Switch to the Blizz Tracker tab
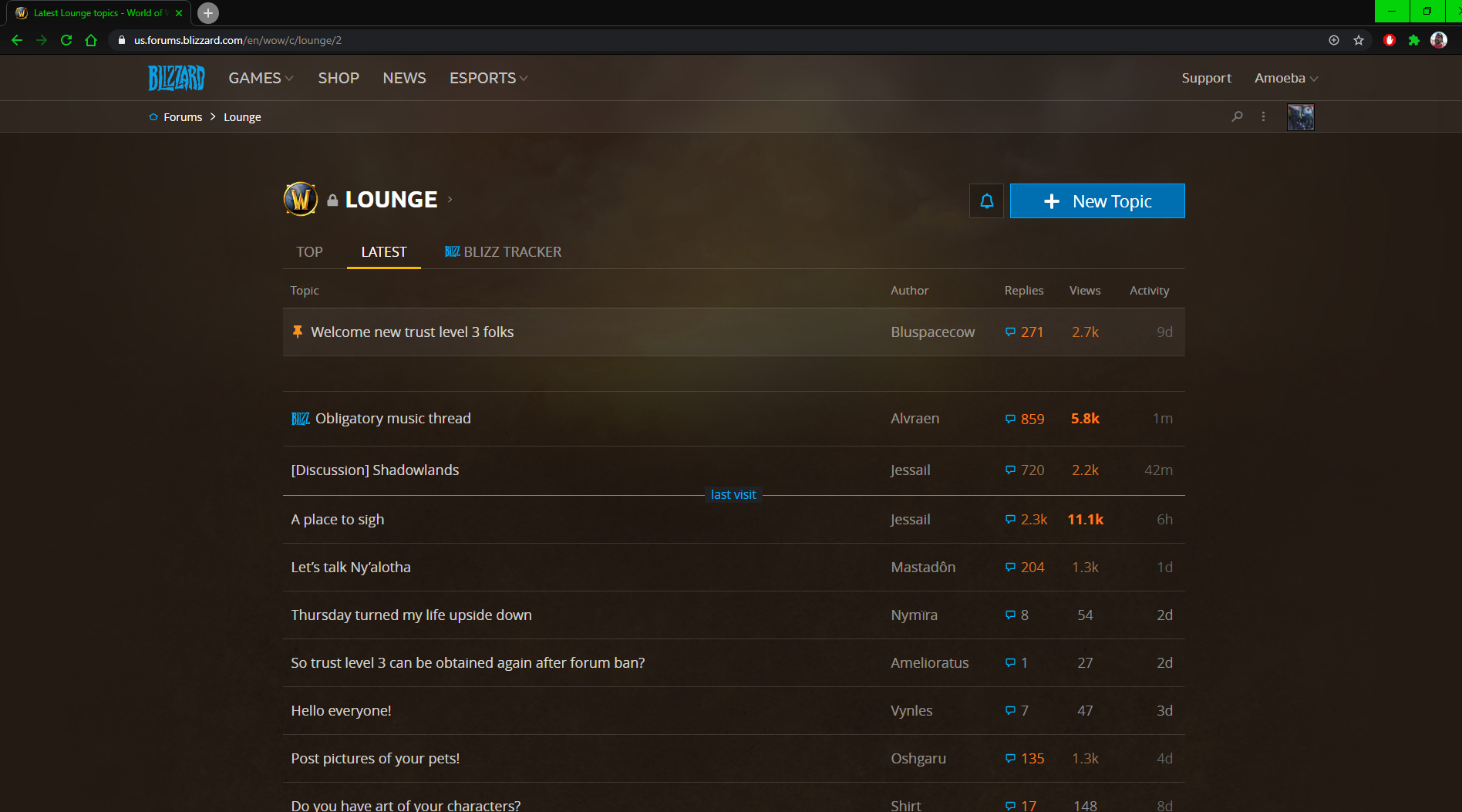This screenshot has width=1462, height=812. [503, 252]
